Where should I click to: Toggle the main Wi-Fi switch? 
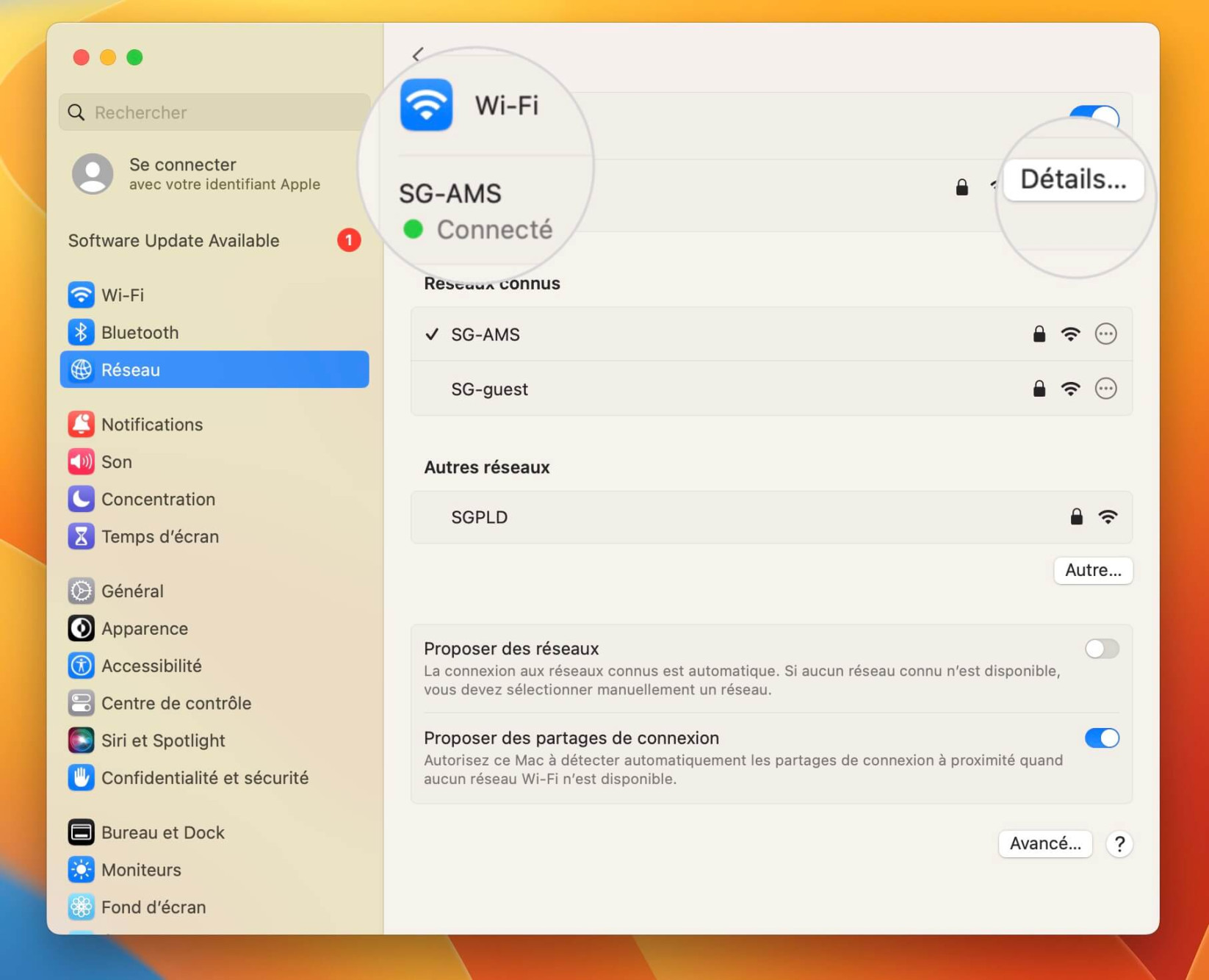pos(1094,118)
